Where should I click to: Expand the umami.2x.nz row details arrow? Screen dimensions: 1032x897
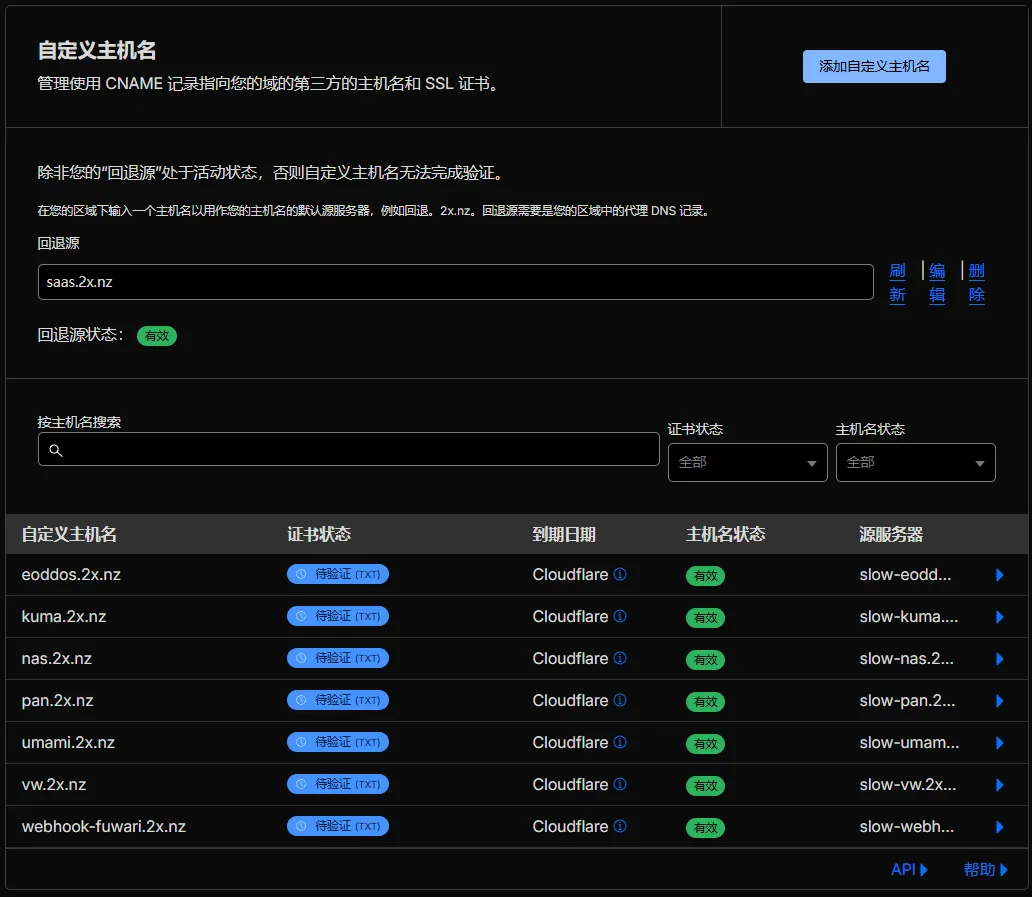999,744
